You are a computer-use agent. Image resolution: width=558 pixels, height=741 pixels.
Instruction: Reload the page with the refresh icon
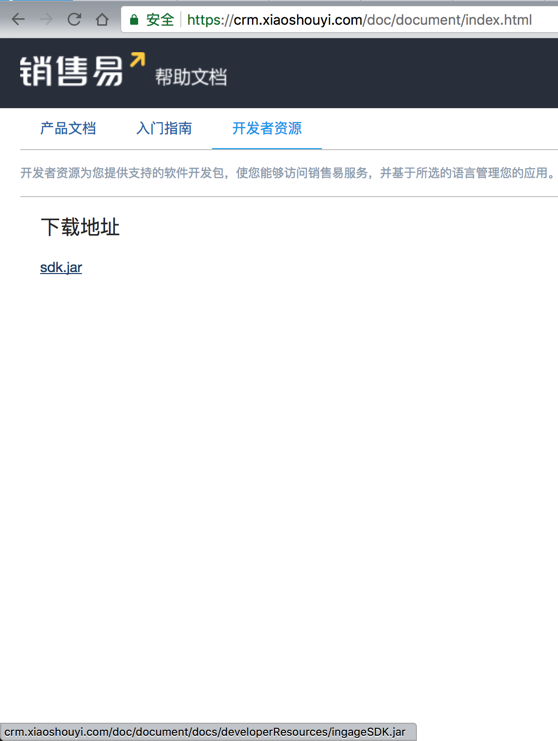point(74,19)
